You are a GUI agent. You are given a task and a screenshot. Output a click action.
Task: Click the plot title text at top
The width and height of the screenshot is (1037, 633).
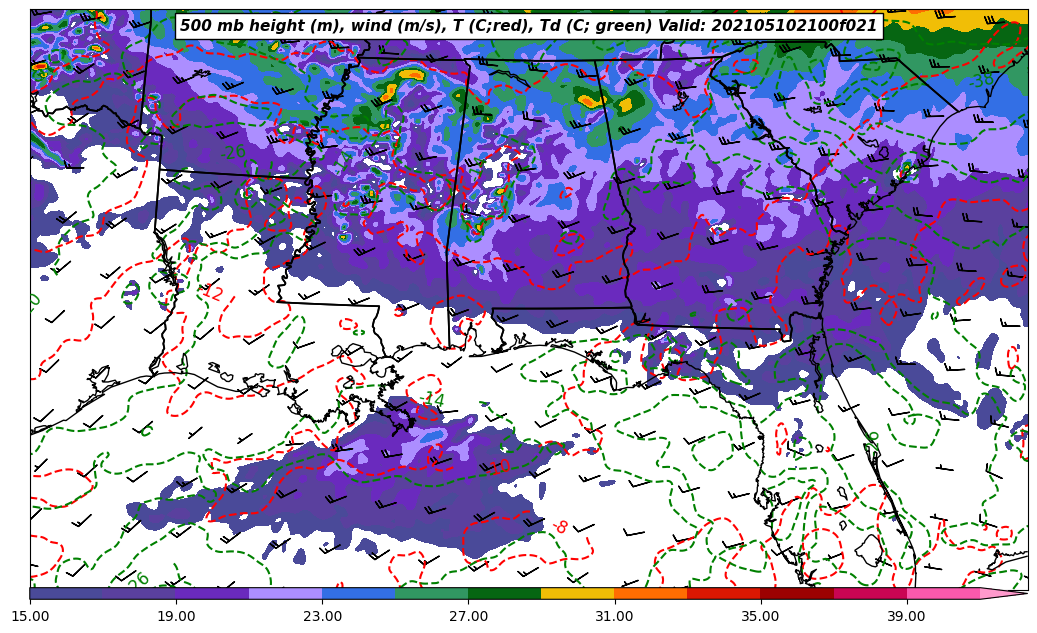tap(528, 26)
